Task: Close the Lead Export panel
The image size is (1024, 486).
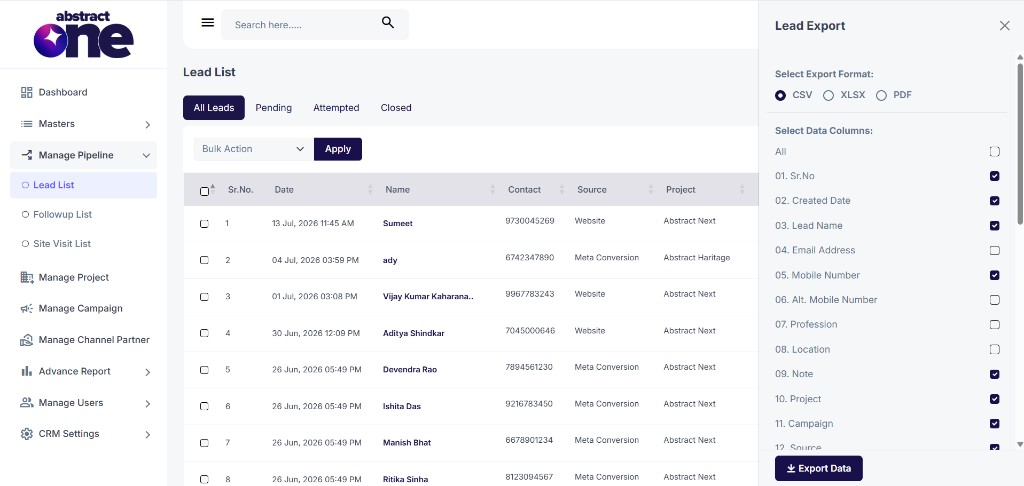Action: [x=1004, y=25]
